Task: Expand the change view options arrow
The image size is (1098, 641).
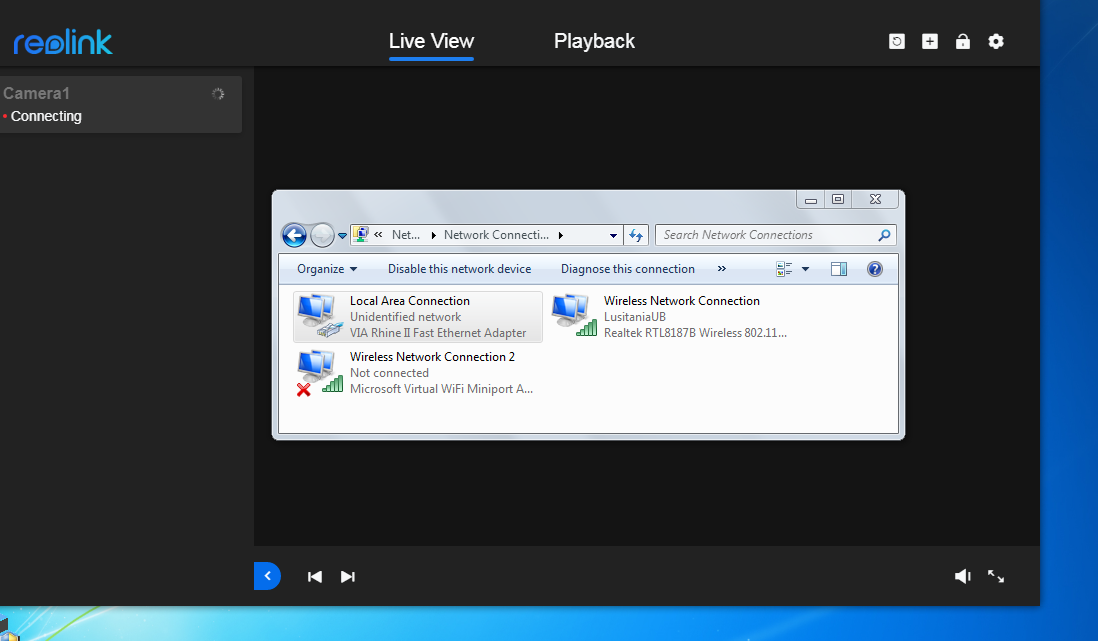Action: [806, 269]
